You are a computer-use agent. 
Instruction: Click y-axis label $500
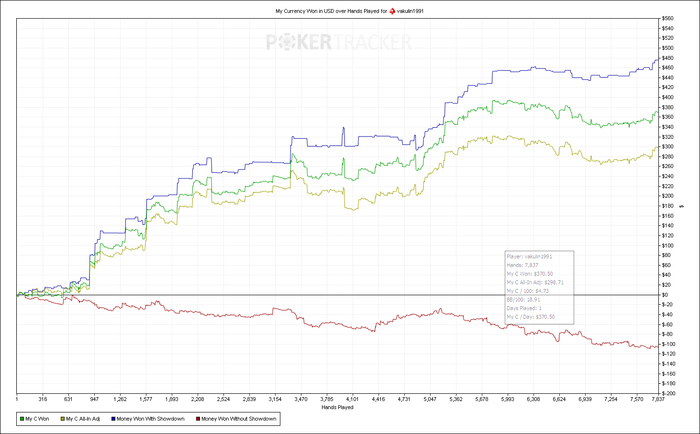(x=668, y=48)
